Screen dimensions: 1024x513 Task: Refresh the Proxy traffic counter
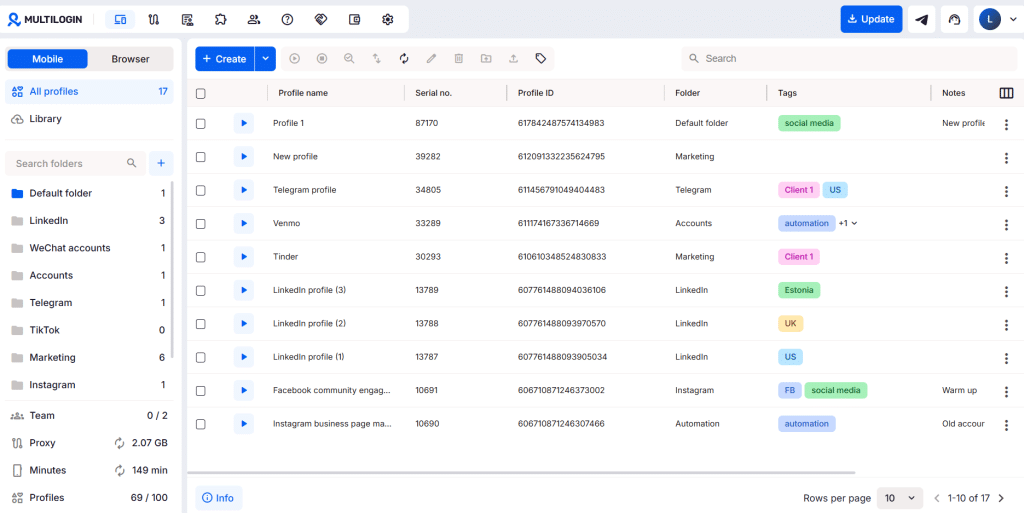[x=120, y=443]
